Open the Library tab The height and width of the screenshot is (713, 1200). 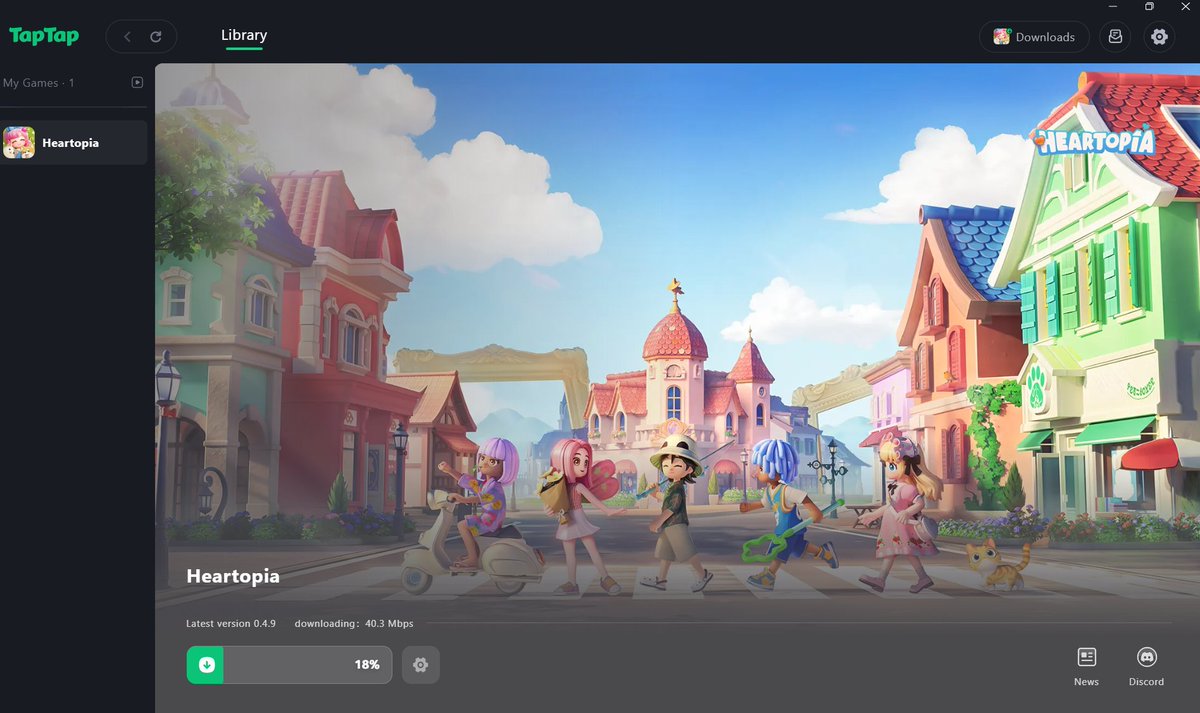coord(244,35)
